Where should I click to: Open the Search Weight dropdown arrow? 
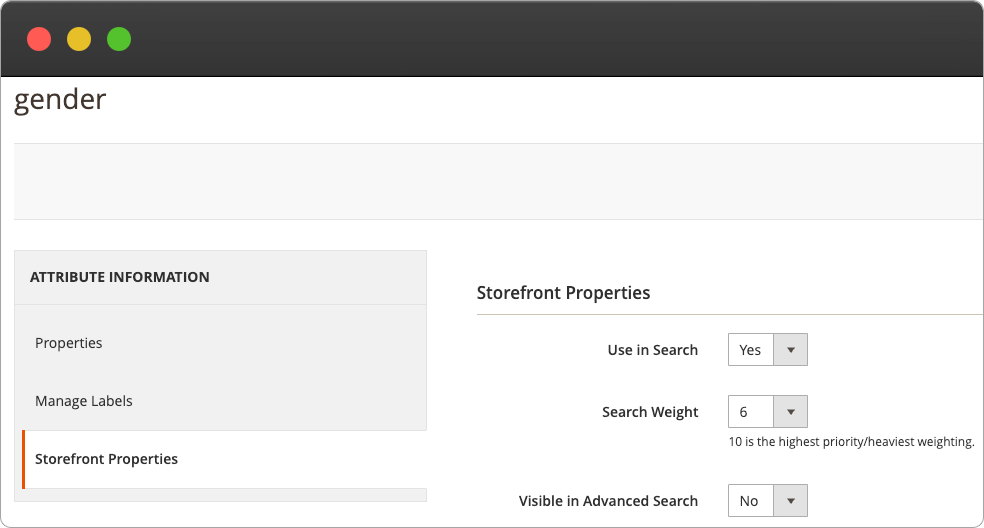click(790, 412)
